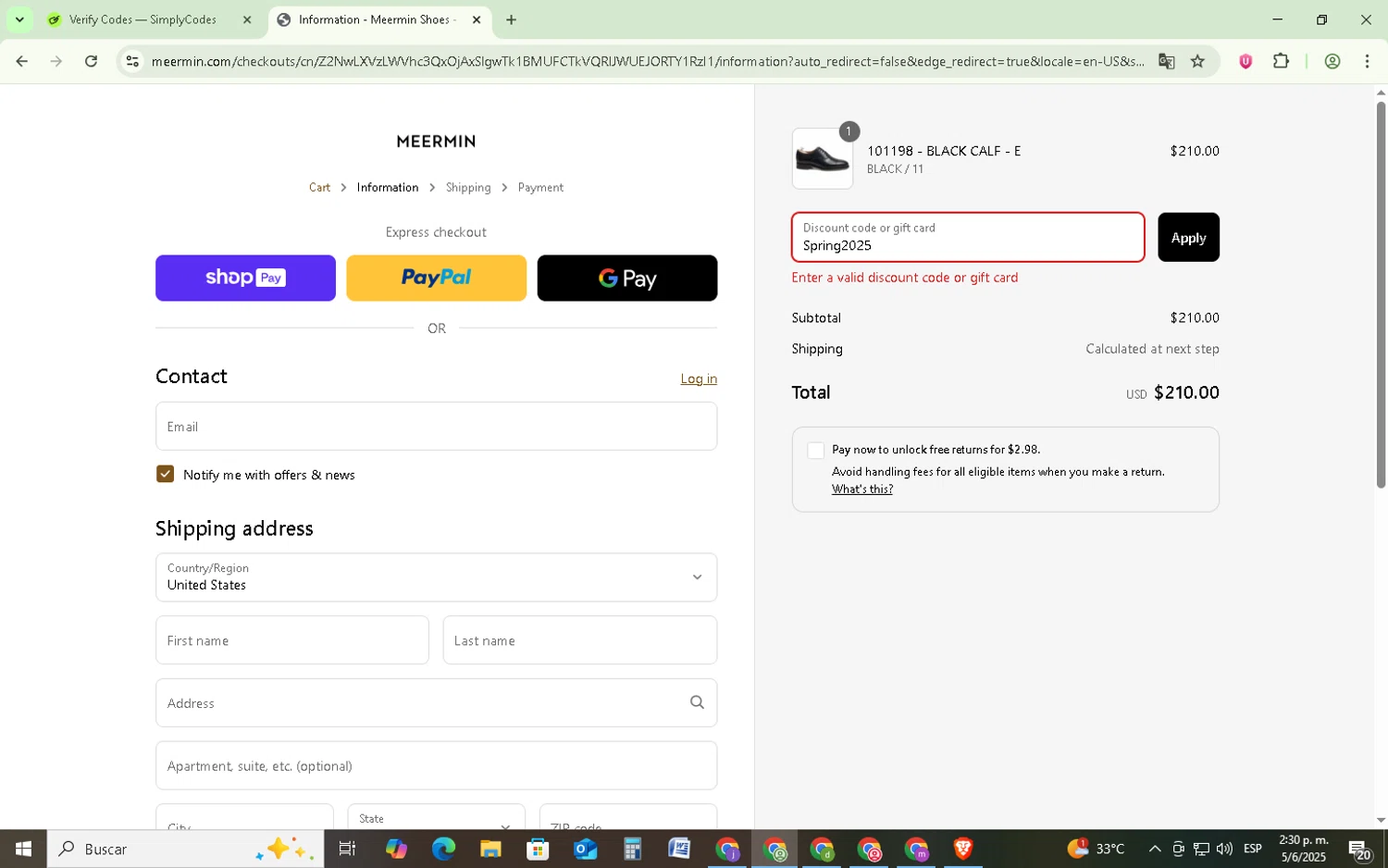Click the browser back arrow

21,61
